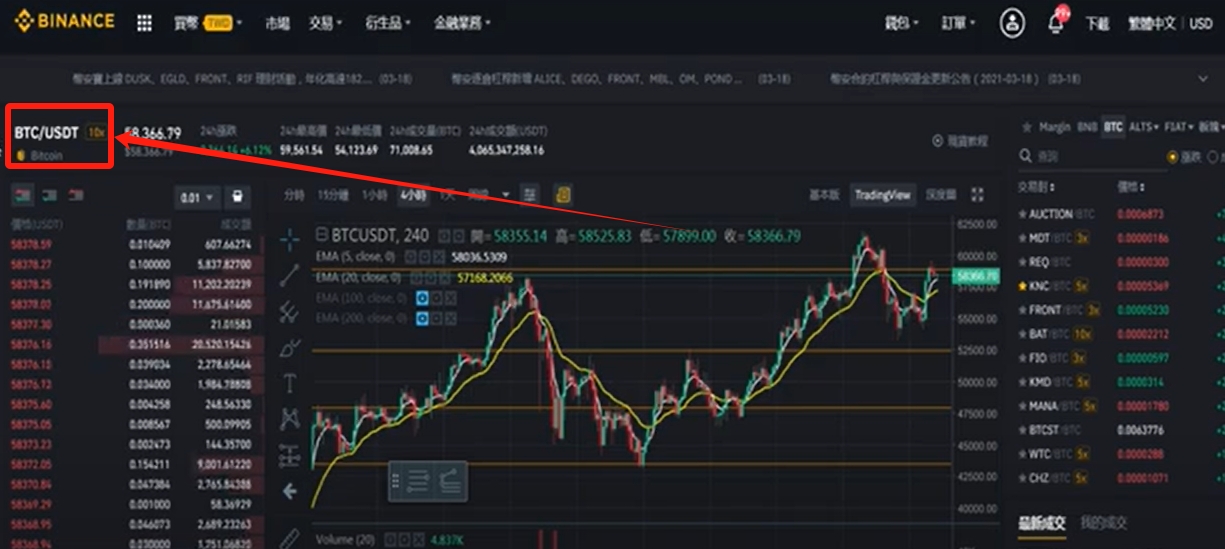This screenshot has width=1225, height=549.
Task: Show bids-only order book view
Action: point(48,194)
